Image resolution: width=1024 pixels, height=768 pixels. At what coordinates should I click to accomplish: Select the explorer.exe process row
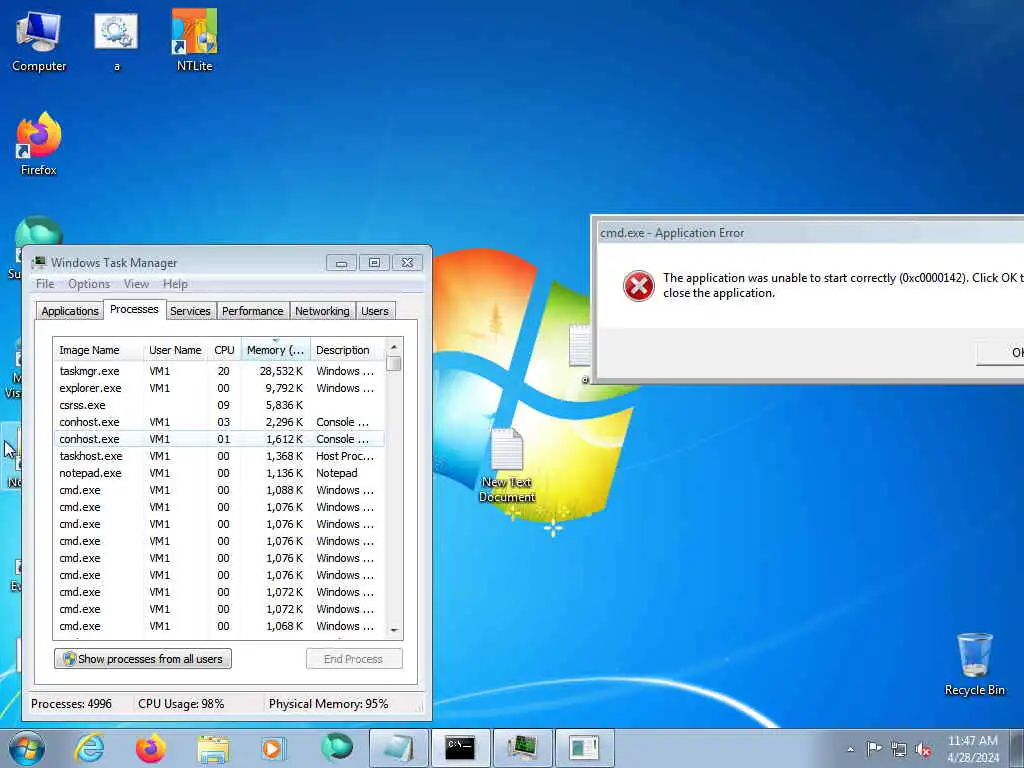tap(219, 388)
